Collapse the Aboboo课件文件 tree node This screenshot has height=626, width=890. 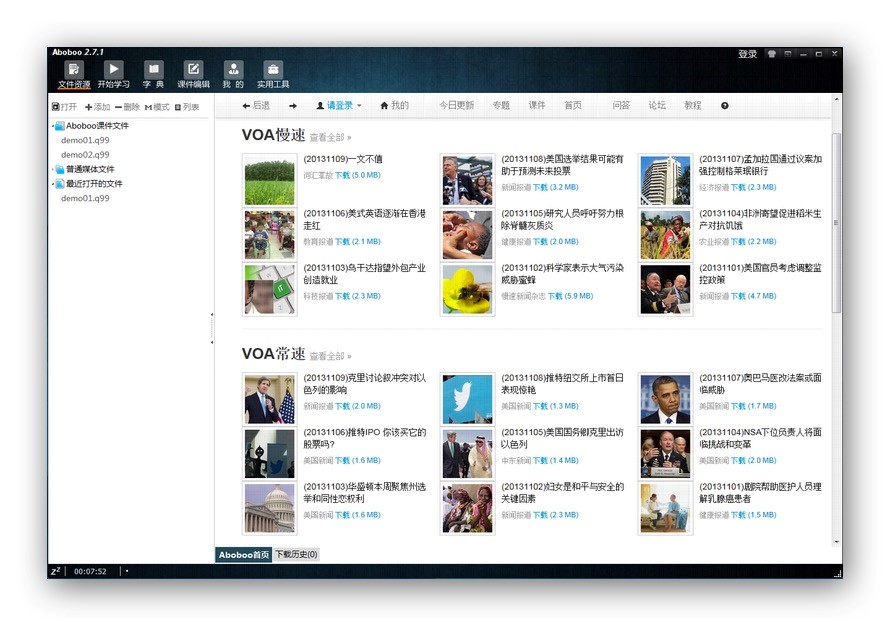click(53, 126)
